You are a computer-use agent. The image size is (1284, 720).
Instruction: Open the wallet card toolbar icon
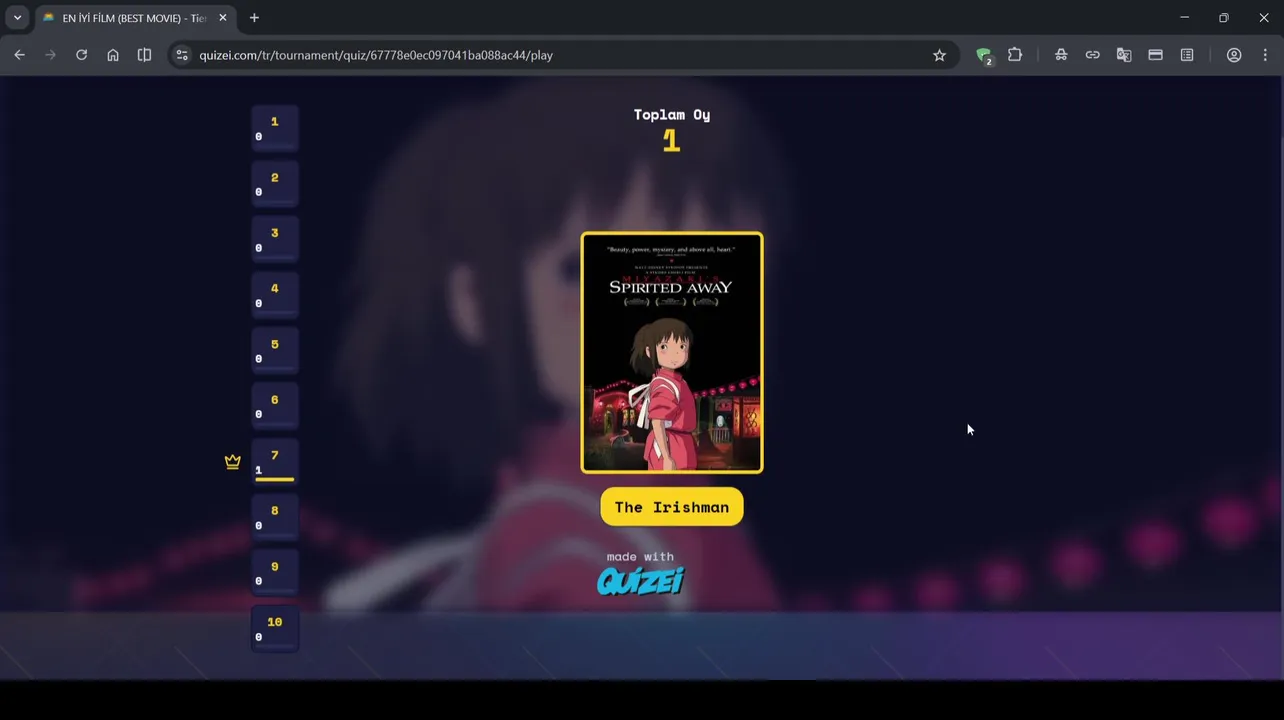click(x=1155, y=55)
